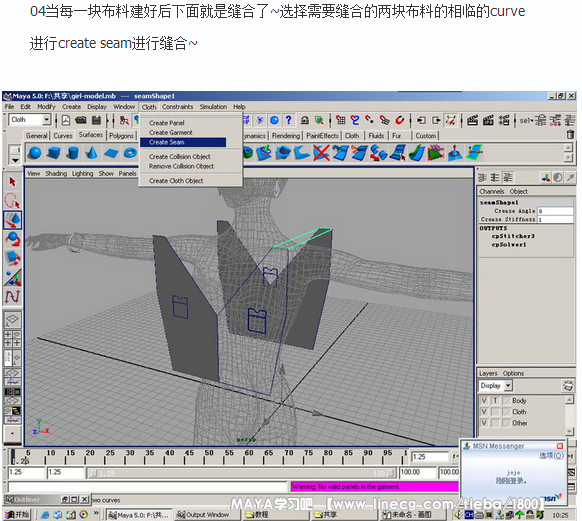582x521 pixels.
Task: Open the shelf menu black triangle
Action: 15,160
